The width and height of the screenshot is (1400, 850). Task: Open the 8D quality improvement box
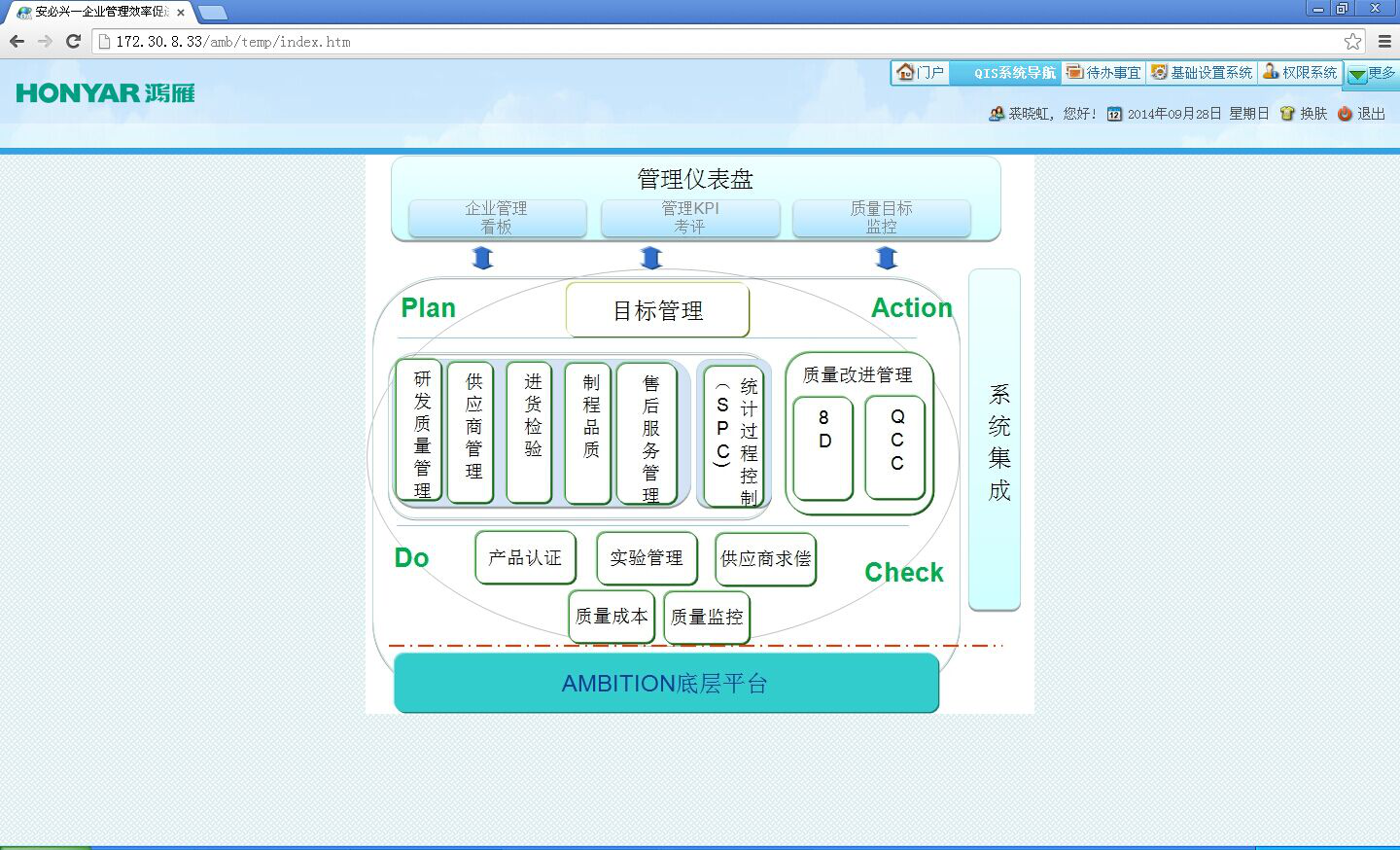pos(823,447)
